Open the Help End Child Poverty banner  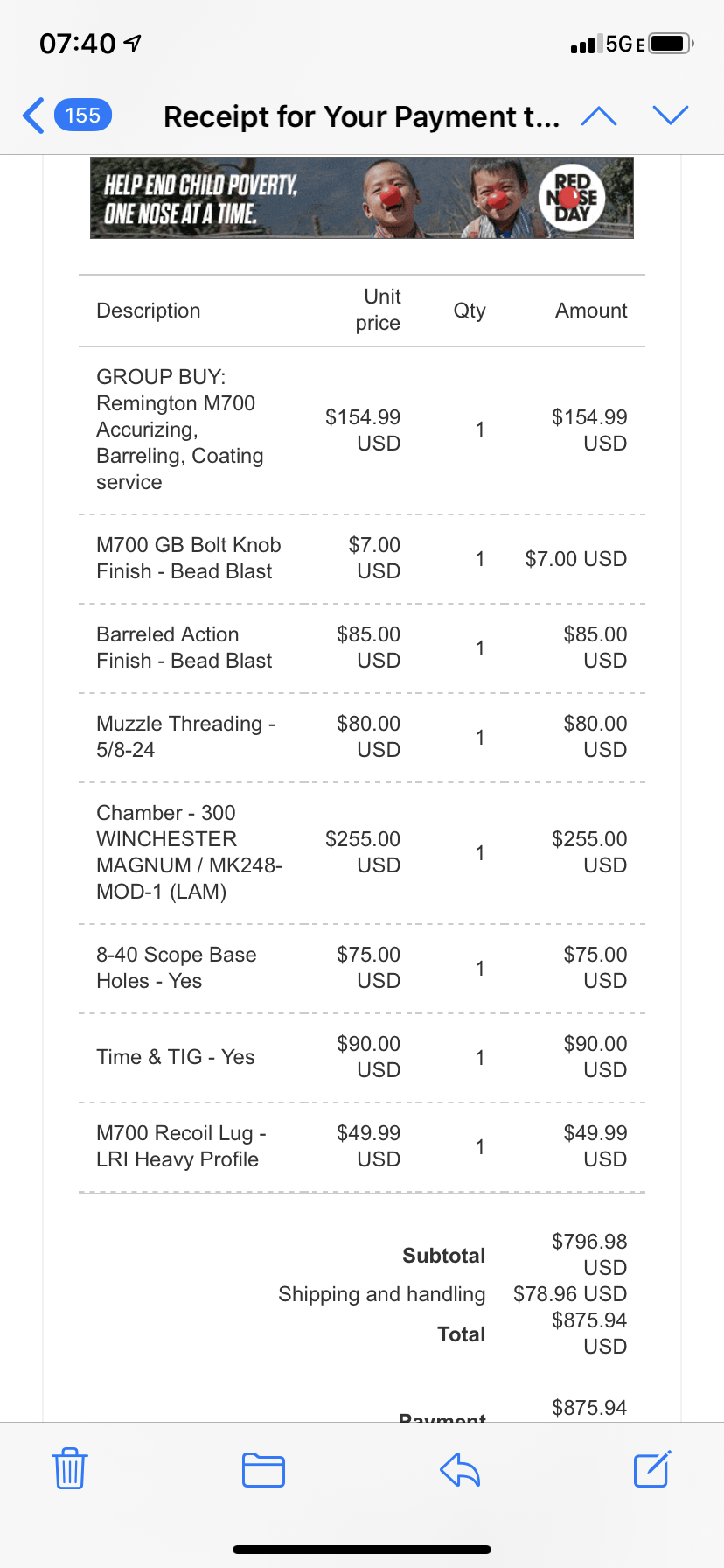[262, 199]
